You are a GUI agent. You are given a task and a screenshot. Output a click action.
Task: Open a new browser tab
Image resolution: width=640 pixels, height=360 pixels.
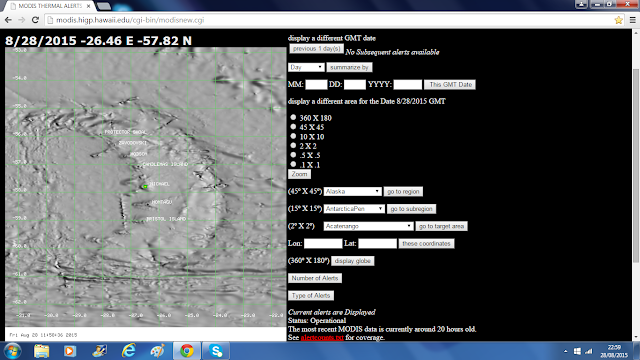coord(104,6)
